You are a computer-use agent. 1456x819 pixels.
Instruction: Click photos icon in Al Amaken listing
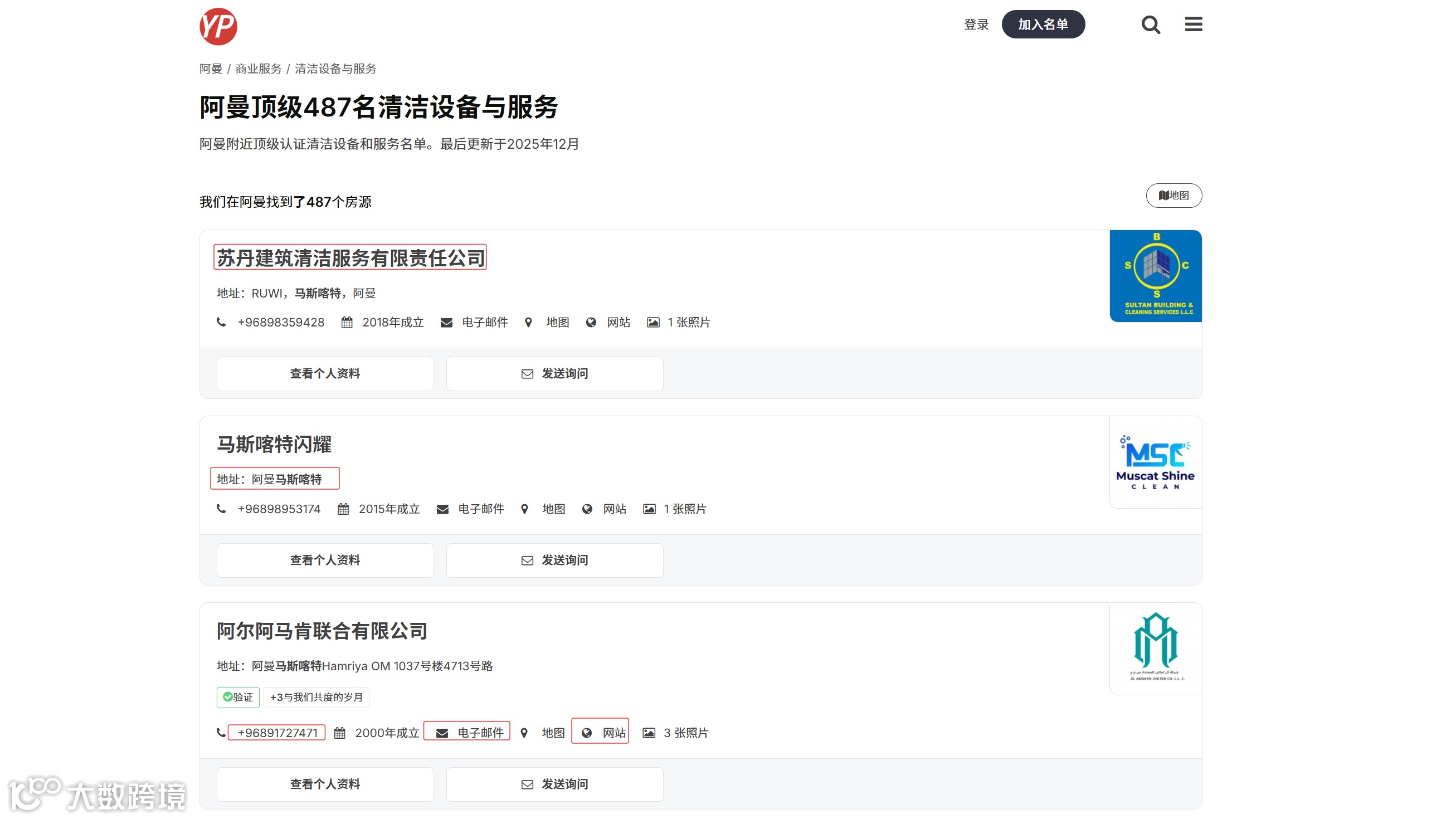coord(649,733)
